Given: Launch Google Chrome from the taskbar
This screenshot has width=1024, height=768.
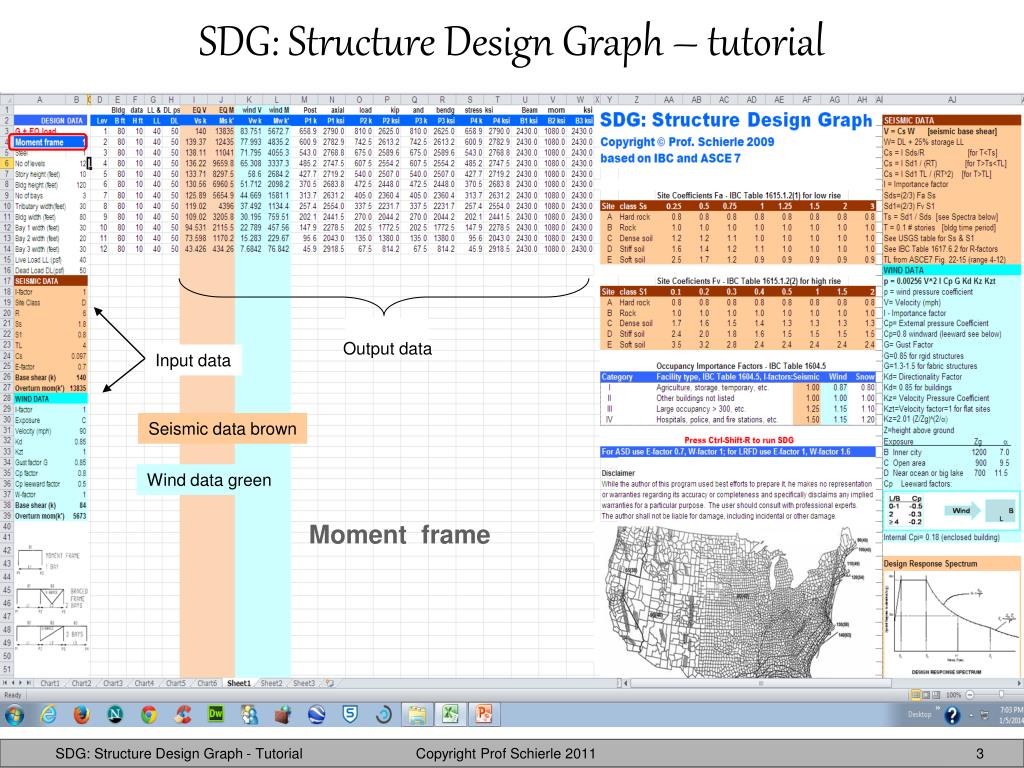Looking at the screenshot, I should [x=149, y=715].
